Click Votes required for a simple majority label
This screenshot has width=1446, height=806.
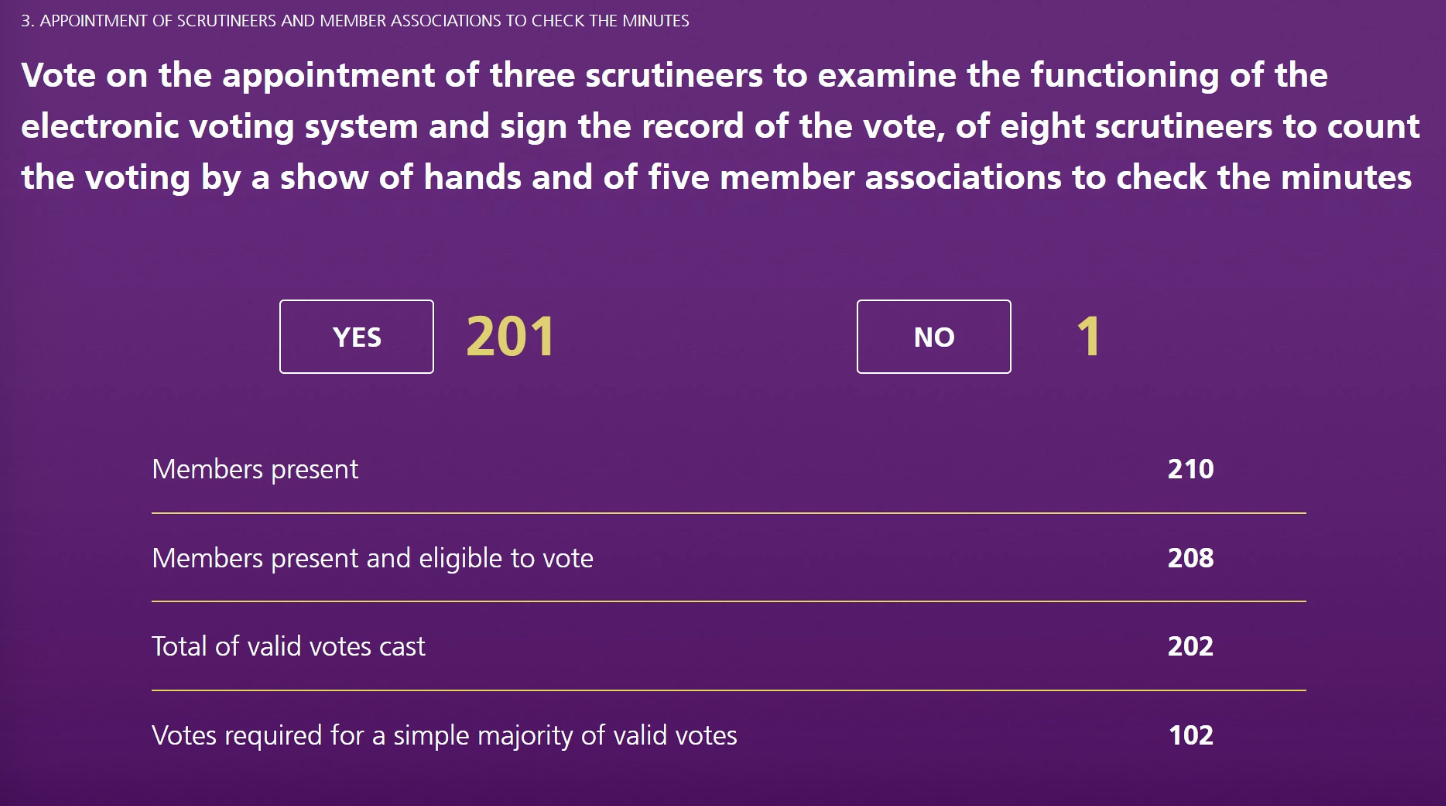pyautogui.click(x=445, y=736)
